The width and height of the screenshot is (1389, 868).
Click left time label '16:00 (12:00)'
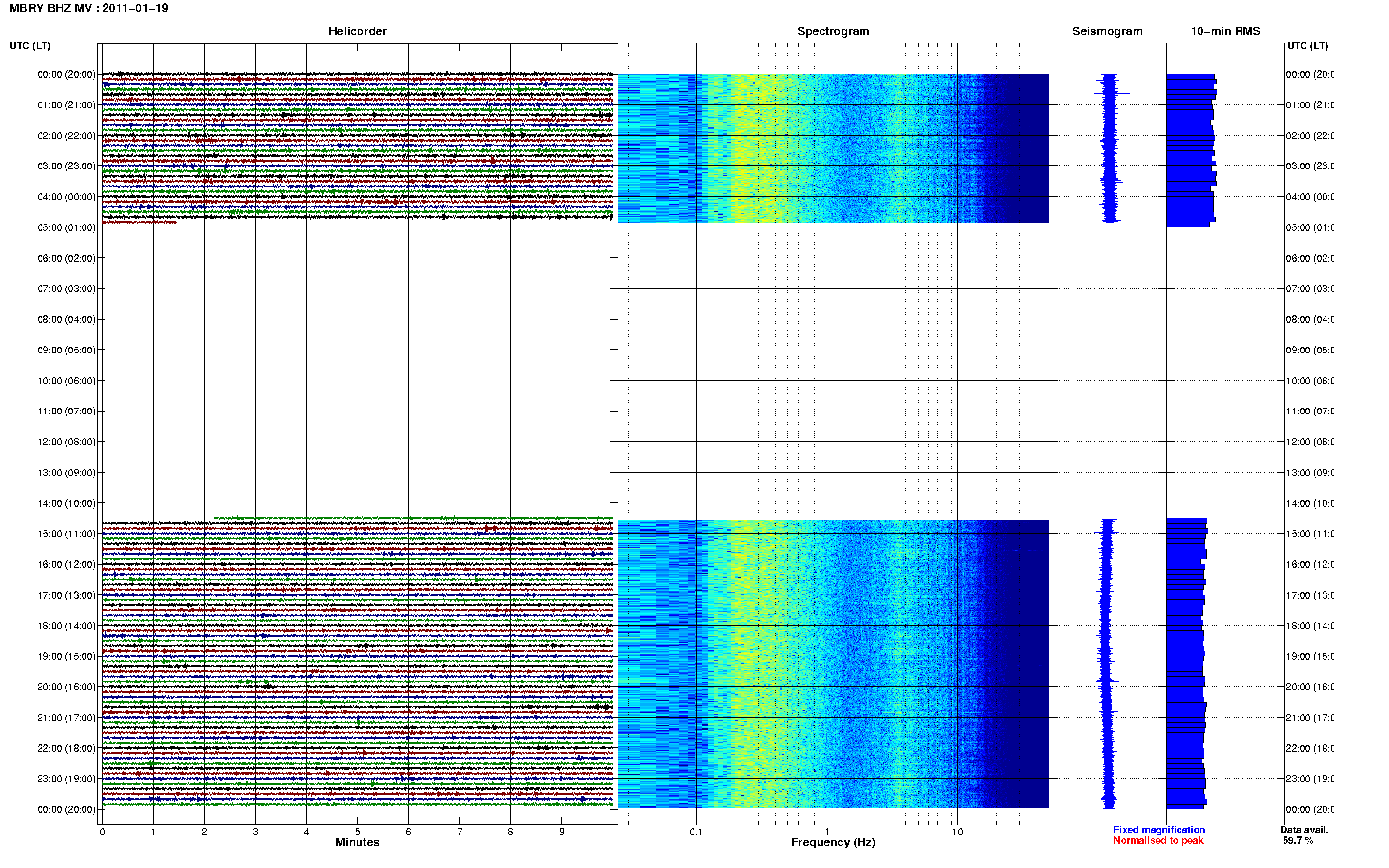coord(66,564)
